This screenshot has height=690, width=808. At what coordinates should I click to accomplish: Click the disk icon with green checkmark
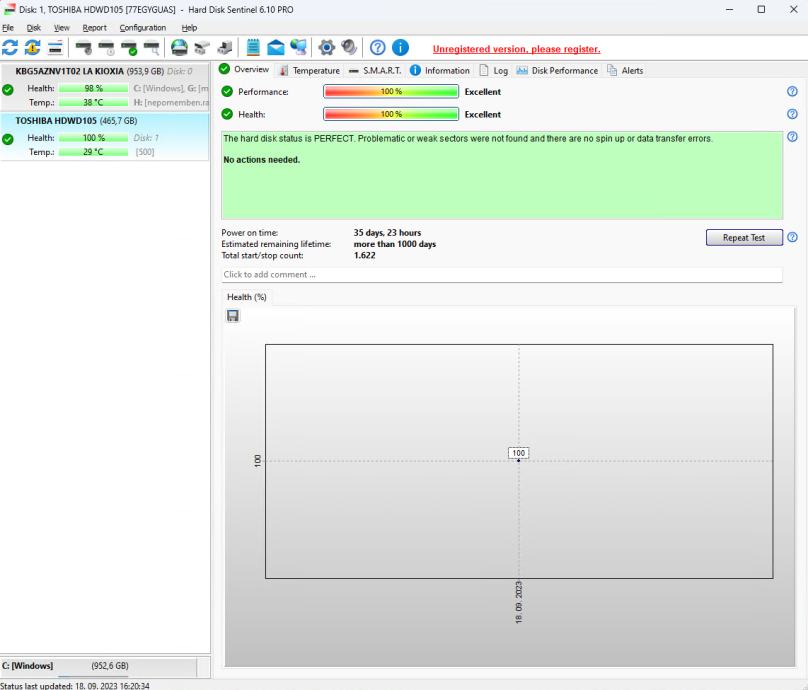129,48
